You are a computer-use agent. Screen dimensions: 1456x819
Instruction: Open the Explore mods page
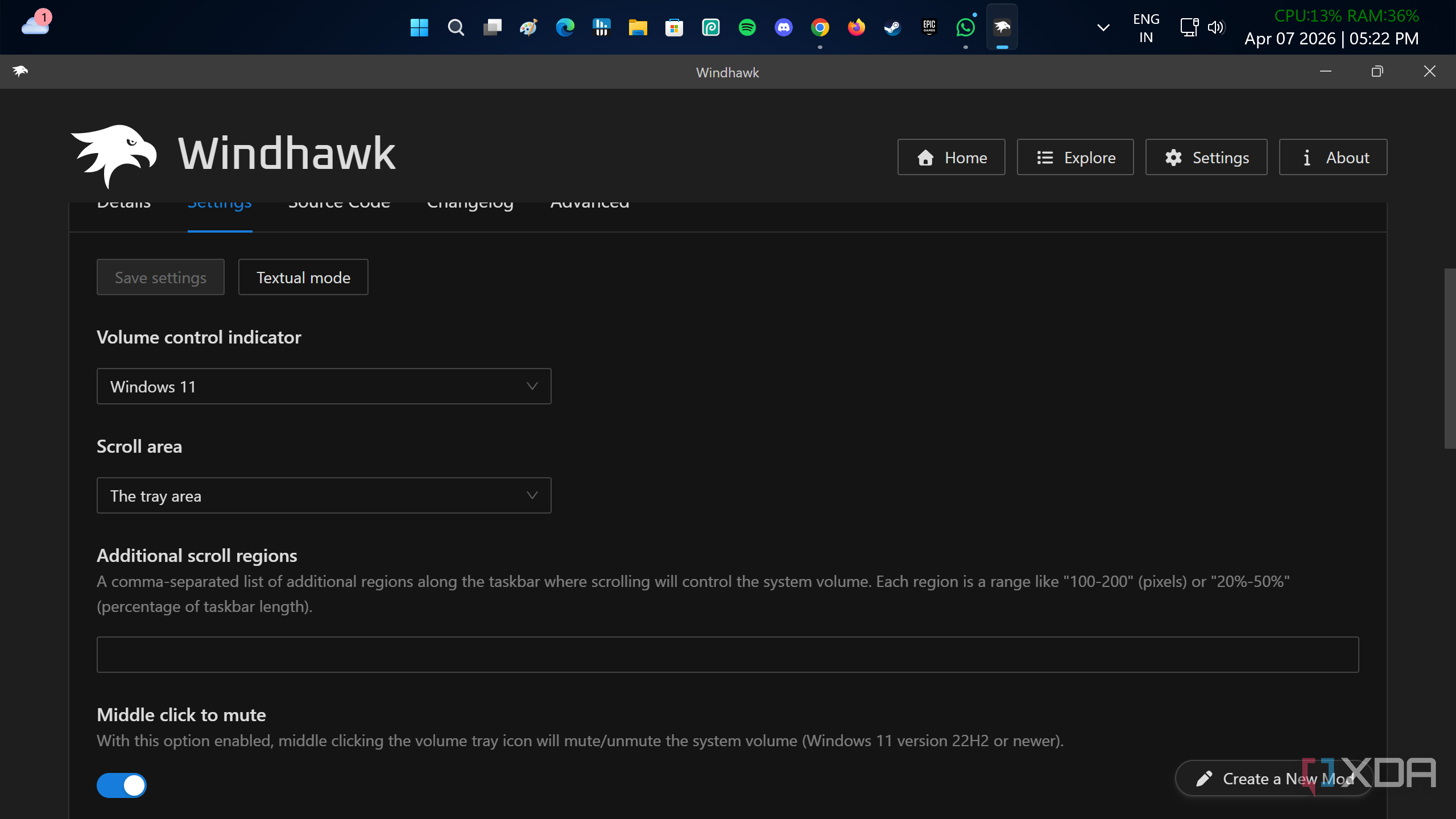coord(1075,157)
